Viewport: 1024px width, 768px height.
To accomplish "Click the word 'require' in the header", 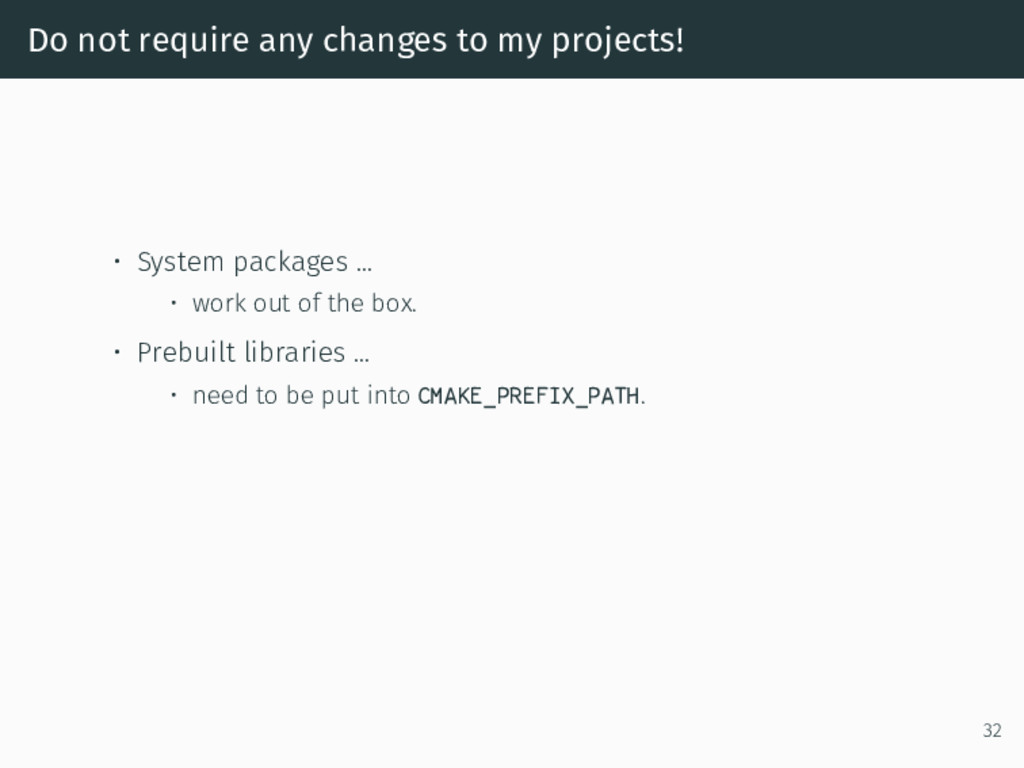I will click(x=194, y=42).
